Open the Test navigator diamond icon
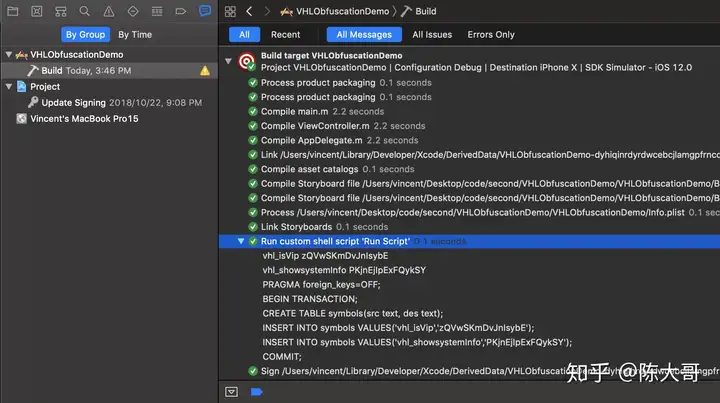Image resolution: width=720 pixels, height=403 pixels. click(x=133, y=11)
